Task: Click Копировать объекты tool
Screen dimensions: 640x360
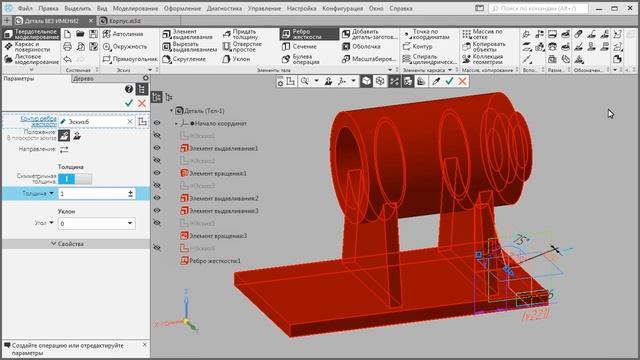Action: (x=484, y=47)
